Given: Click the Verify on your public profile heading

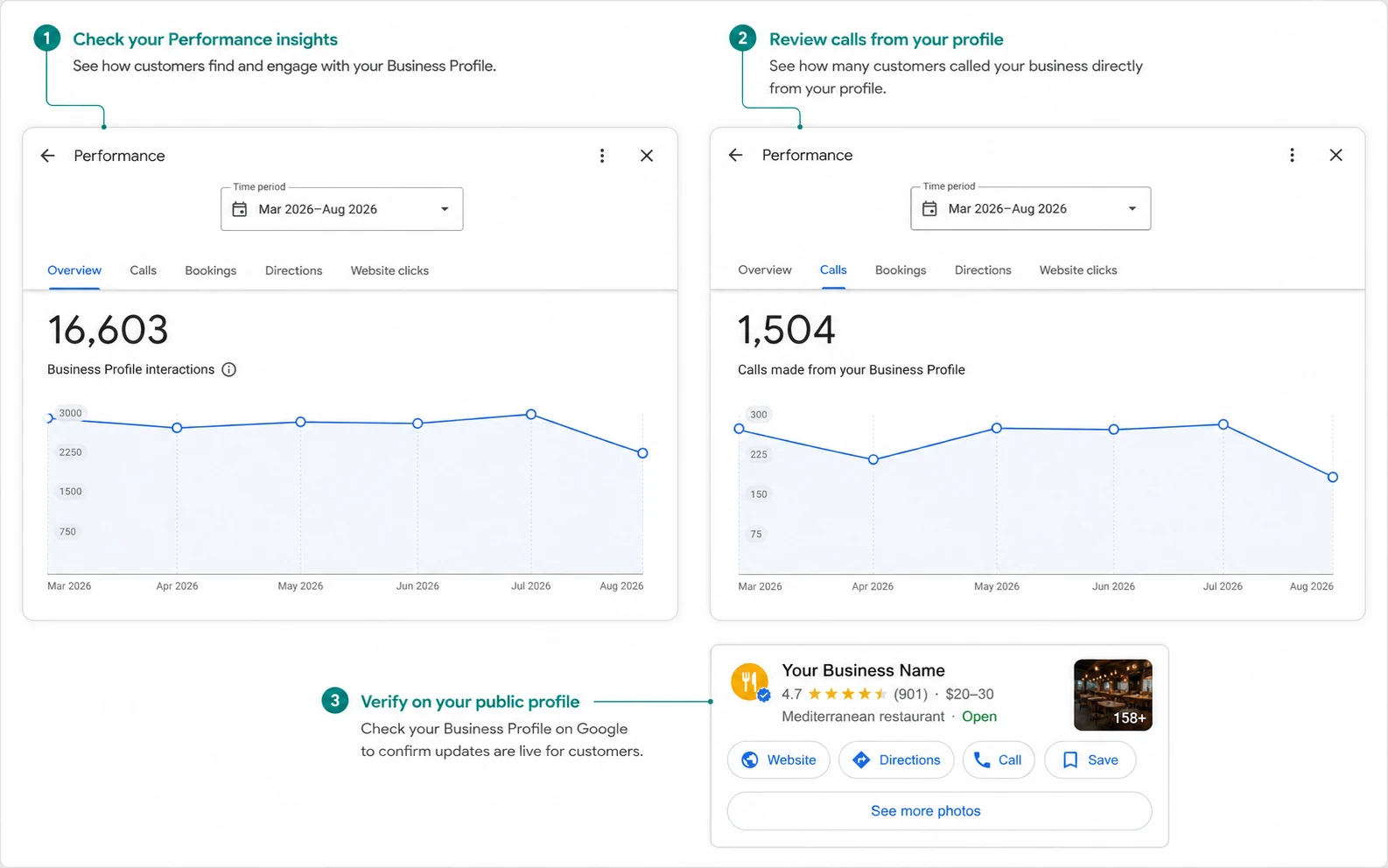Looking at the screenshot, I should coord(470,702).
